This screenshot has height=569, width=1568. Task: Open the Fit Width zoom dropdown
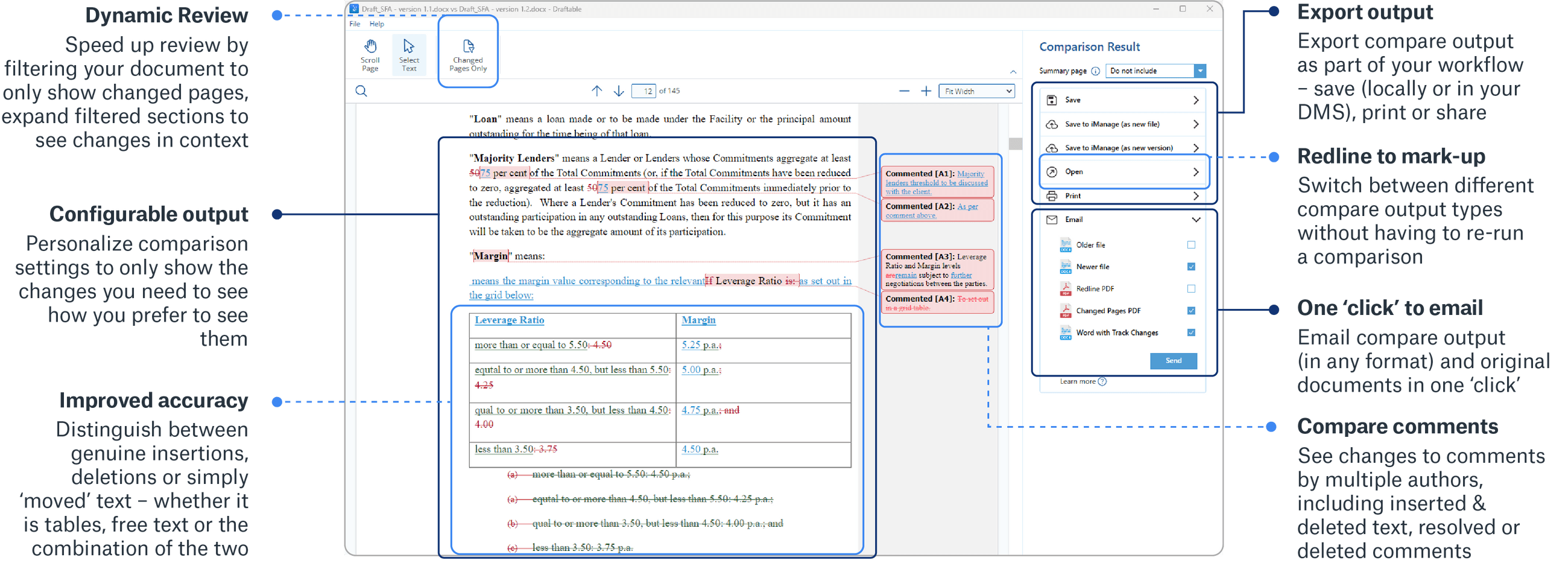pyautogui.click(x=976, y=91)
